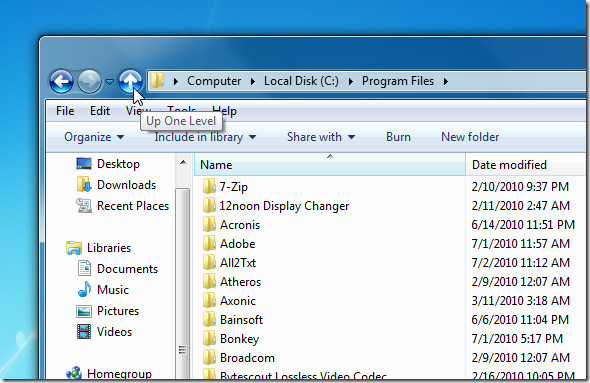This screenshot has height=383, width=590.
Task: Click the Recent Places icon in sidebar
Action: click(84, 206)
